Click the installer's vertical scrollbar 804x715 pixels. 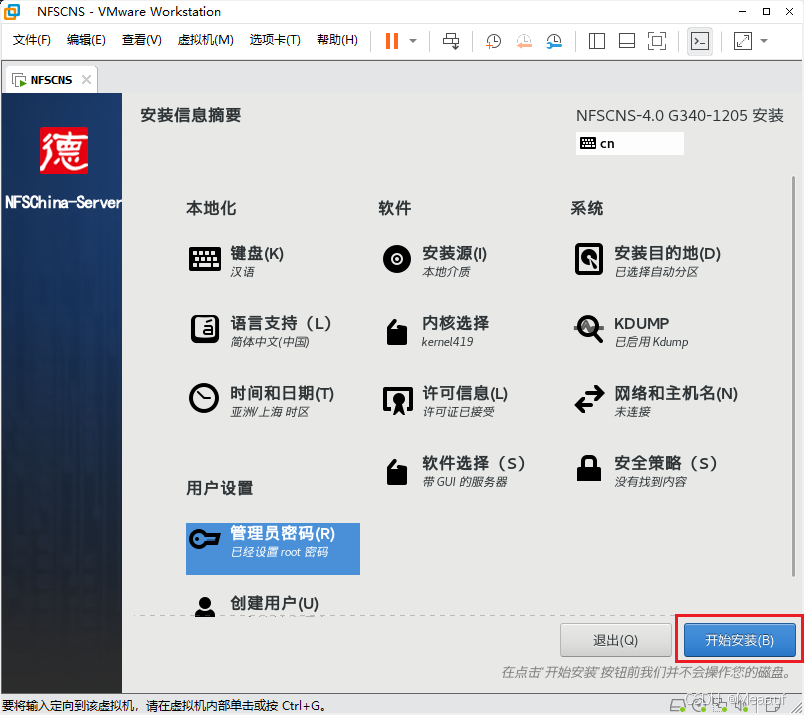(x=793, y=374)
